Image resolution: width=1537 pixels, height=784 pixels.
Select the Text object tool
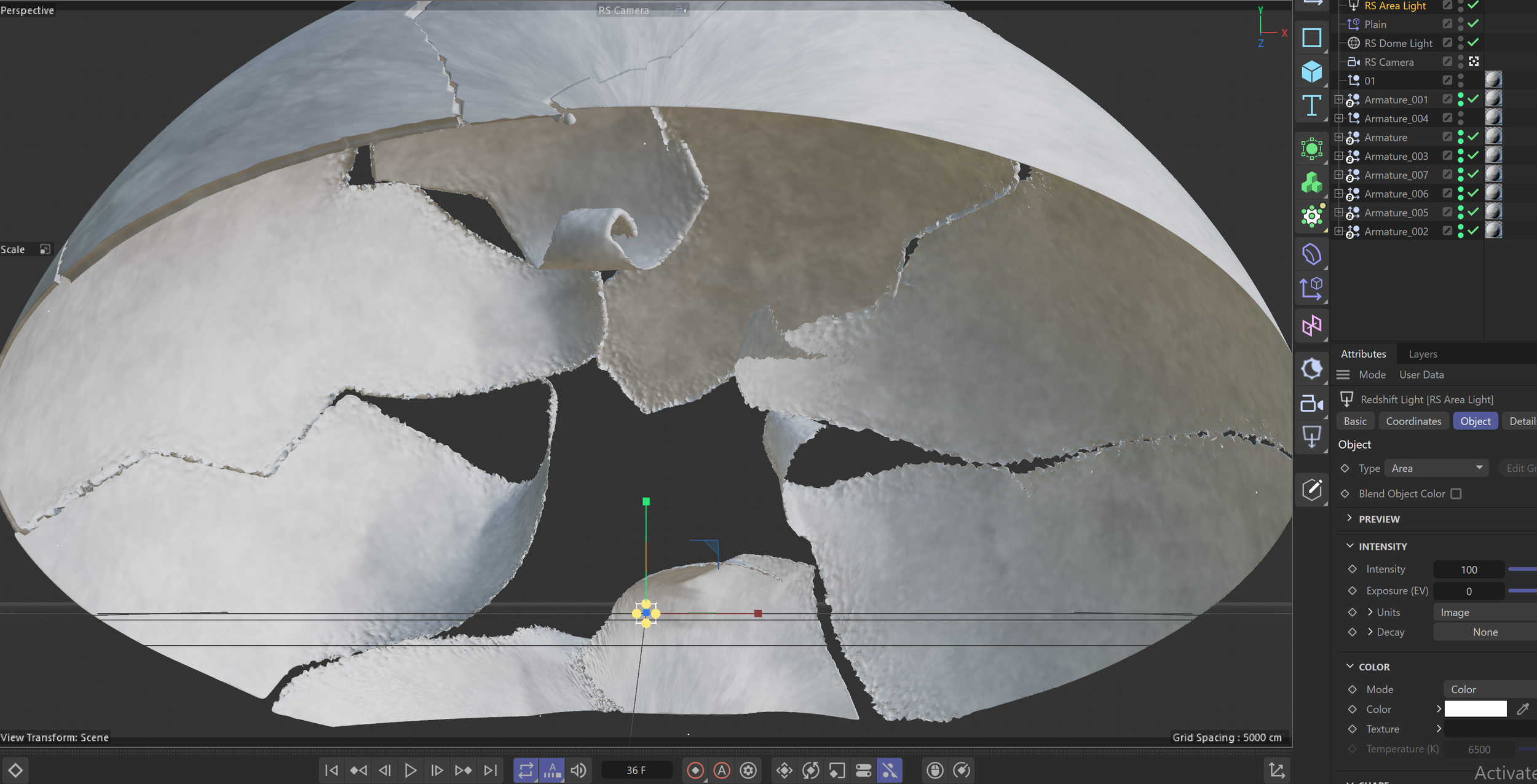pyautogui.click(x=1311, y=106)
